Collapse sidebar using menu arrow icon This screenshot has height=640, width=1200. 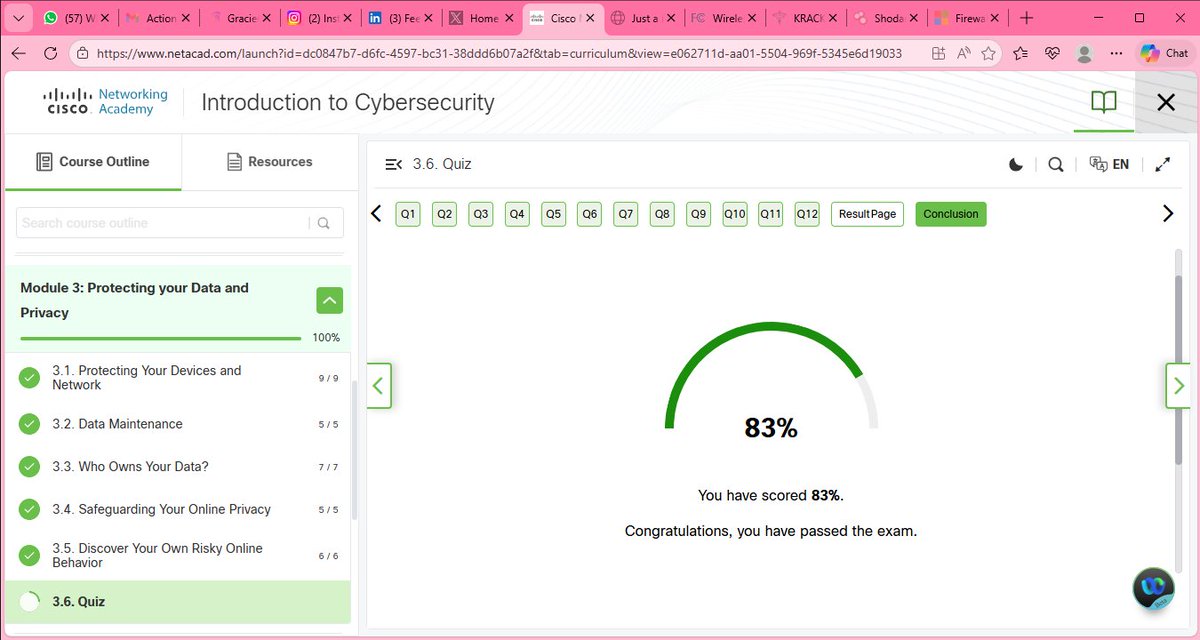(393, 165)
